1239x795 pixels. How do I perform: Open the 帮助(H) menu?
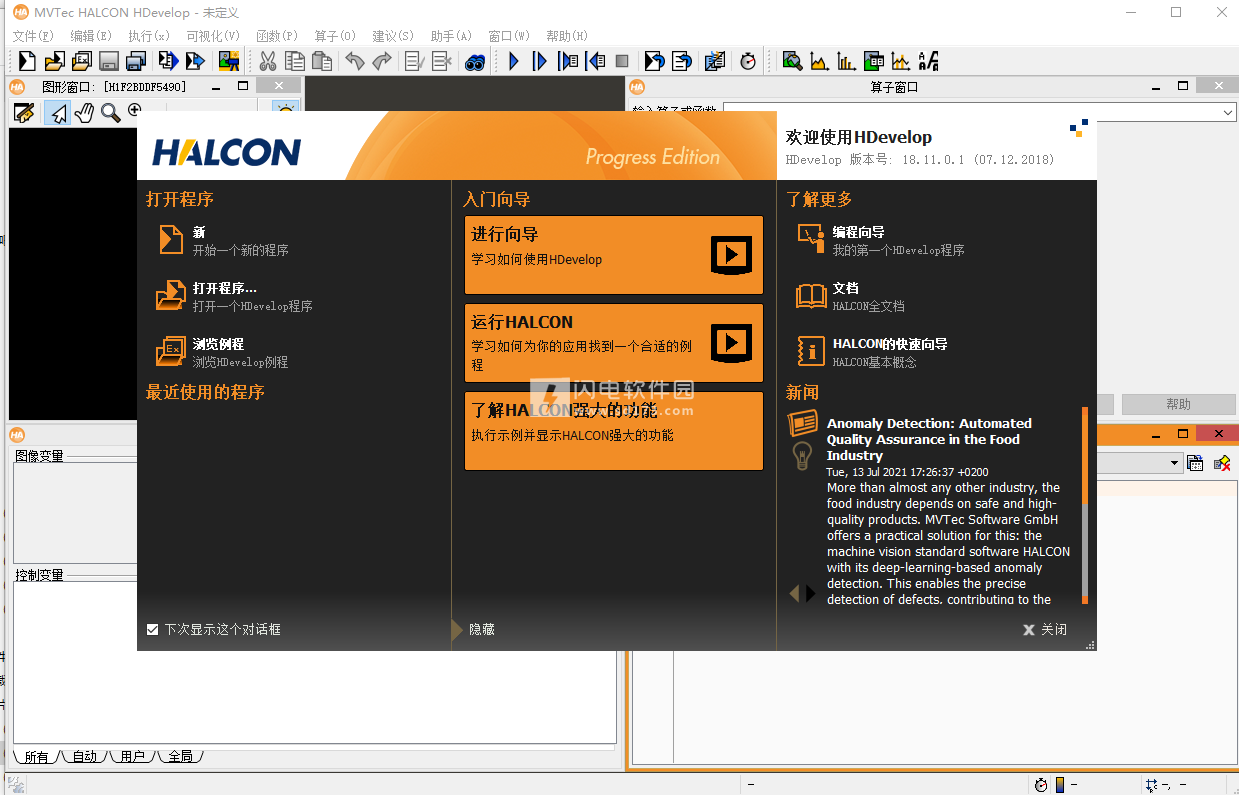[567, 36]
